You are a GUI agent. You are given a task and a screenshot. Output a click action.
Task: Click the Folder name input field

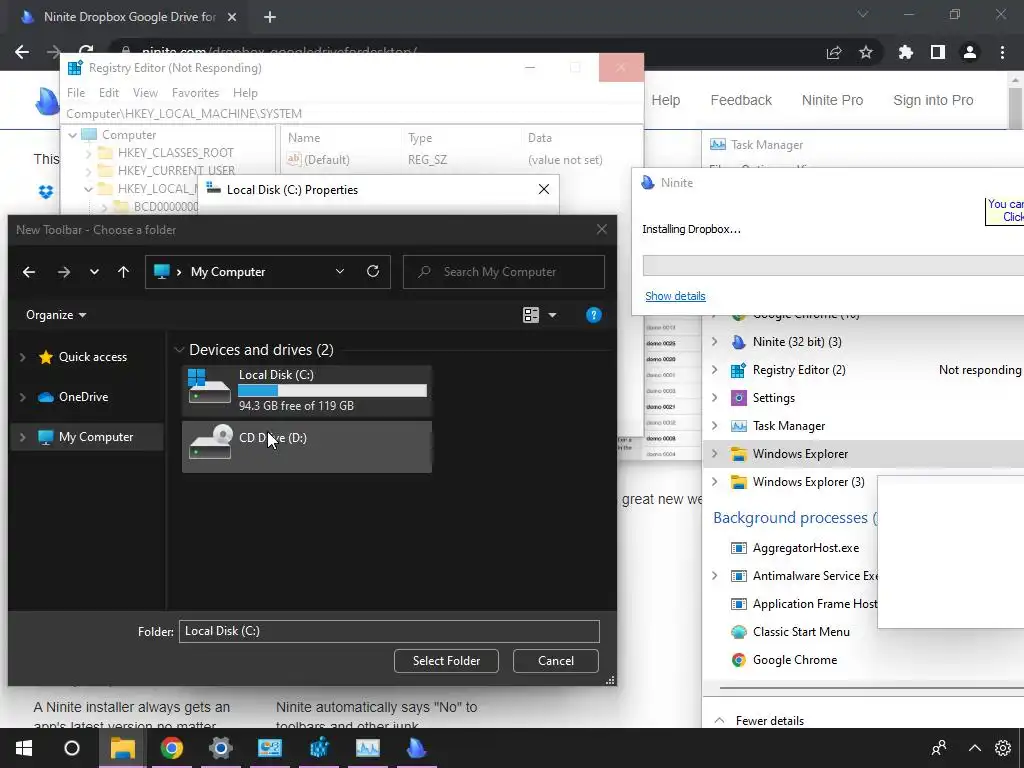(389, 631)
